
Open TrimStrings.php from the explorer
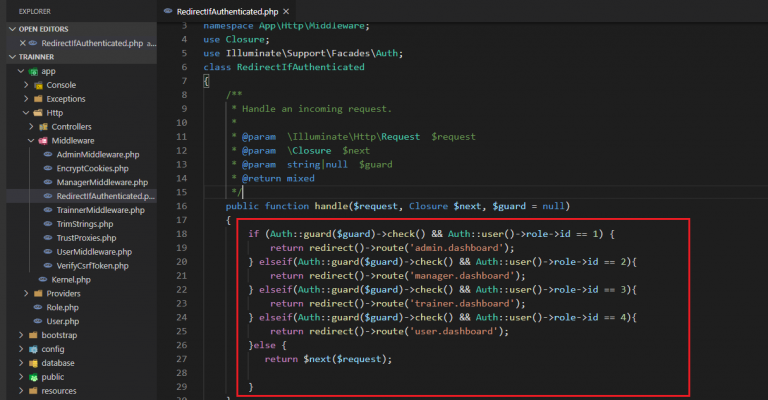click(85, 224)
